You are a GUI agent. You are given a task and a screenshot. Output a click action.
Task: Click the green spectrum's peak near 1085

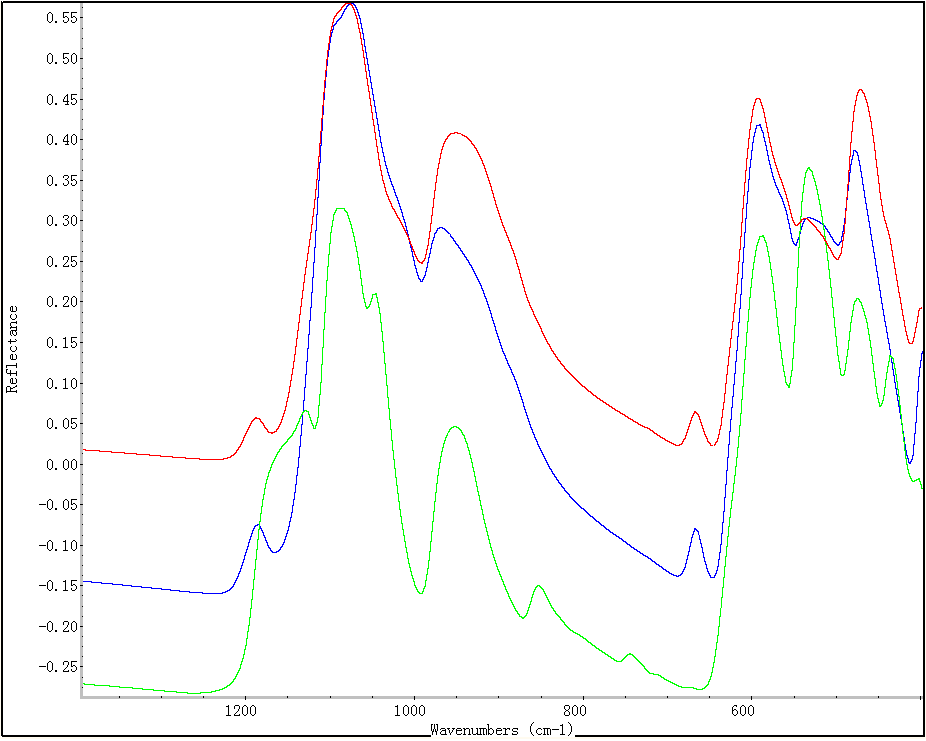pyautogui.click(x=340, y=208)
